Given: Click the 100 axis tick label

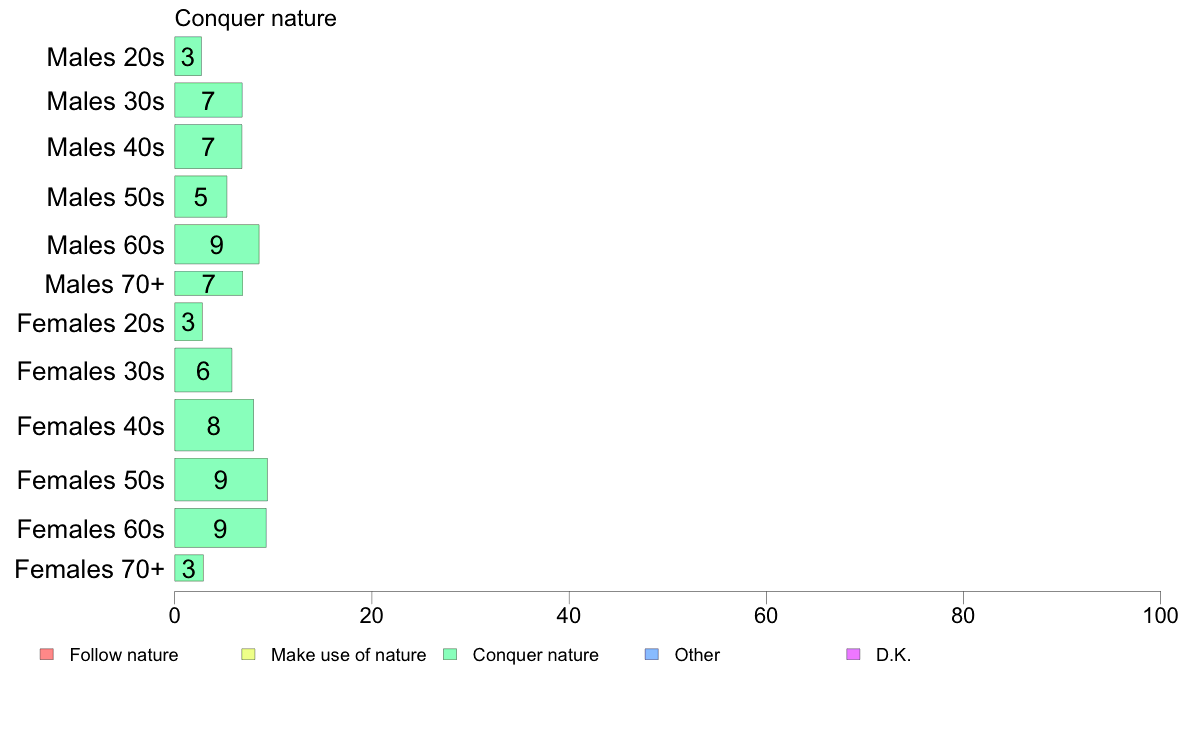Looking at the screenshot, I should 1160,615.
